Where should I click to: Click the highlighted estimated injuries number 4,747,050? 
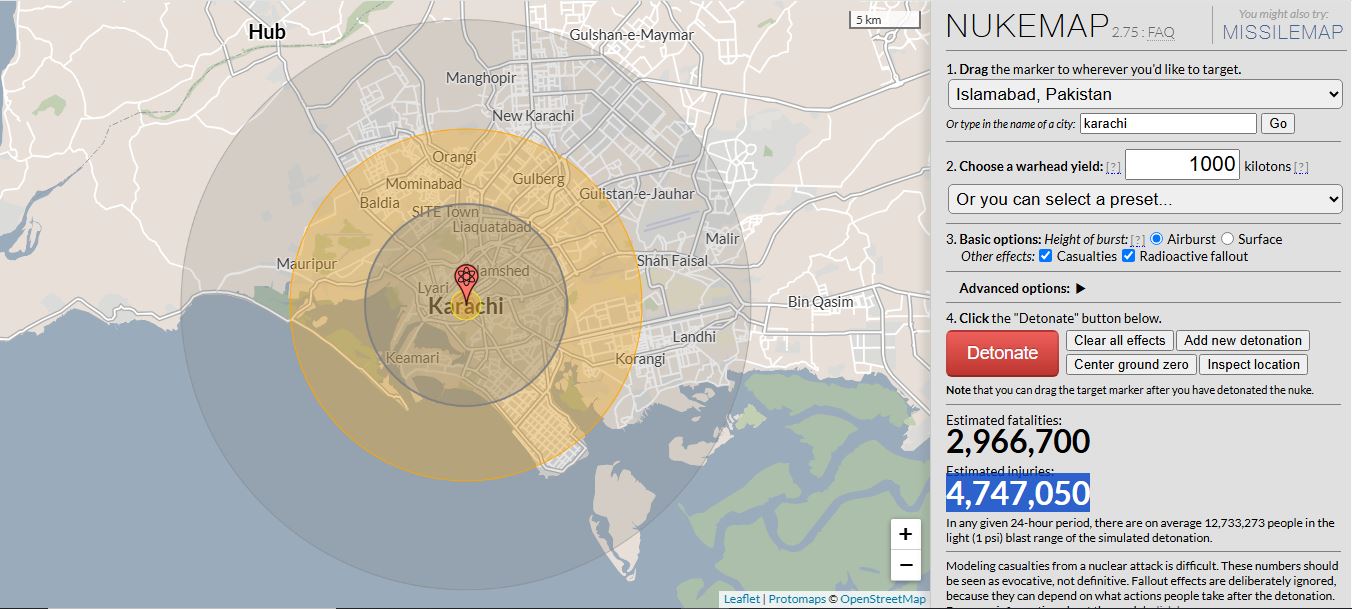point(1018,494)
